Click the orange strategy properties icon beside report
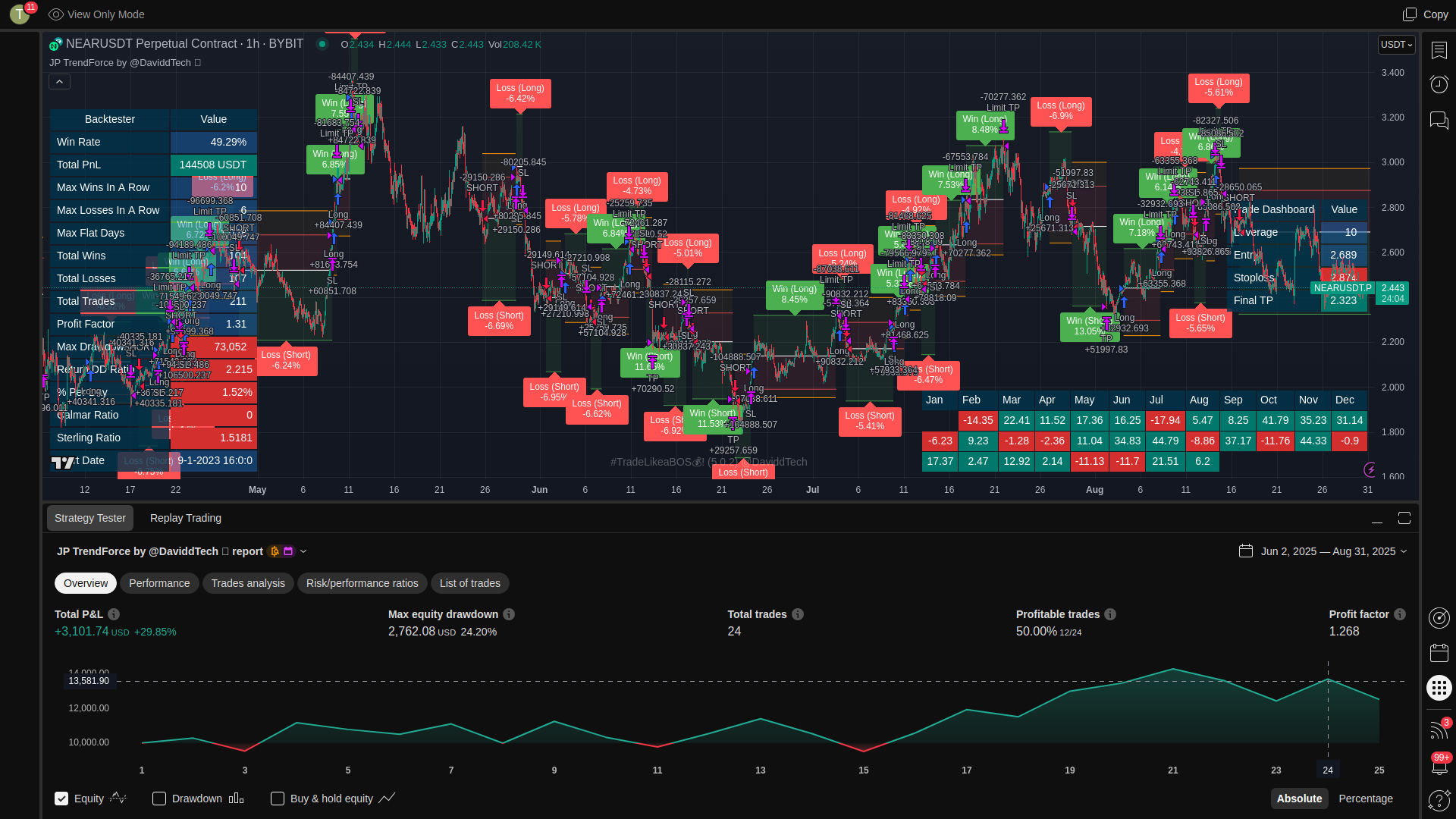Screen dimensions: 1456x819 pyautogui.click(x=275, y=551)
